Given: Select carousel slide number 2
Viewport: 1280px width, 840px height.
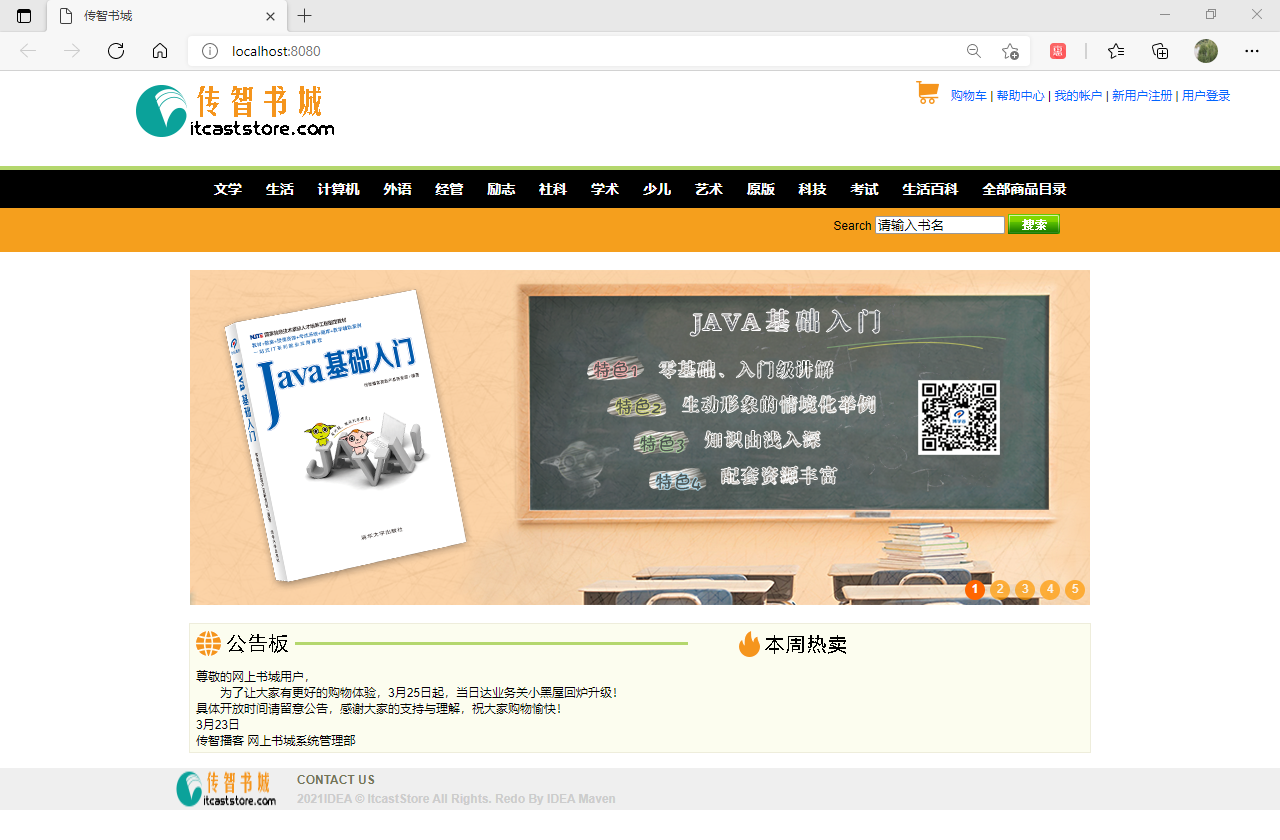Looking at the screenshot, I should pyautogui.click(x=999, y=590).
